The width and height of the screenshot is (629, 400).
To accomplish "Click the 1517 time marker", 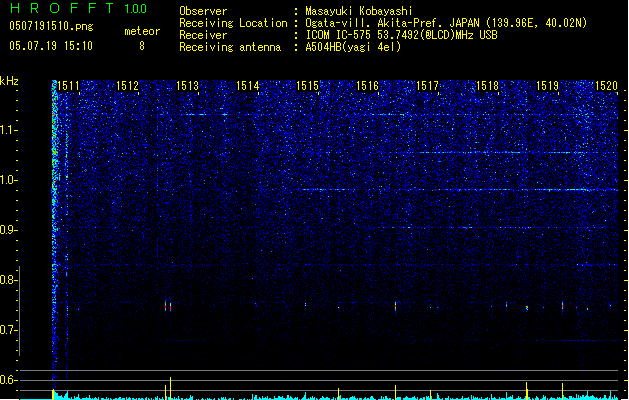I will coord(427,86).
